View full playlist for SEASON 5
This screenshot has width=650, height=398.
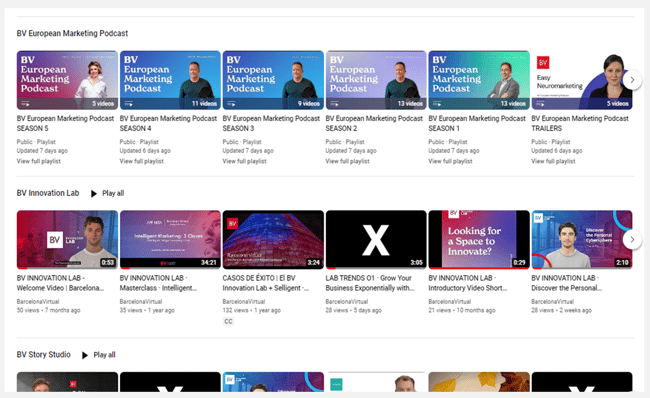[x=39, y=161]
